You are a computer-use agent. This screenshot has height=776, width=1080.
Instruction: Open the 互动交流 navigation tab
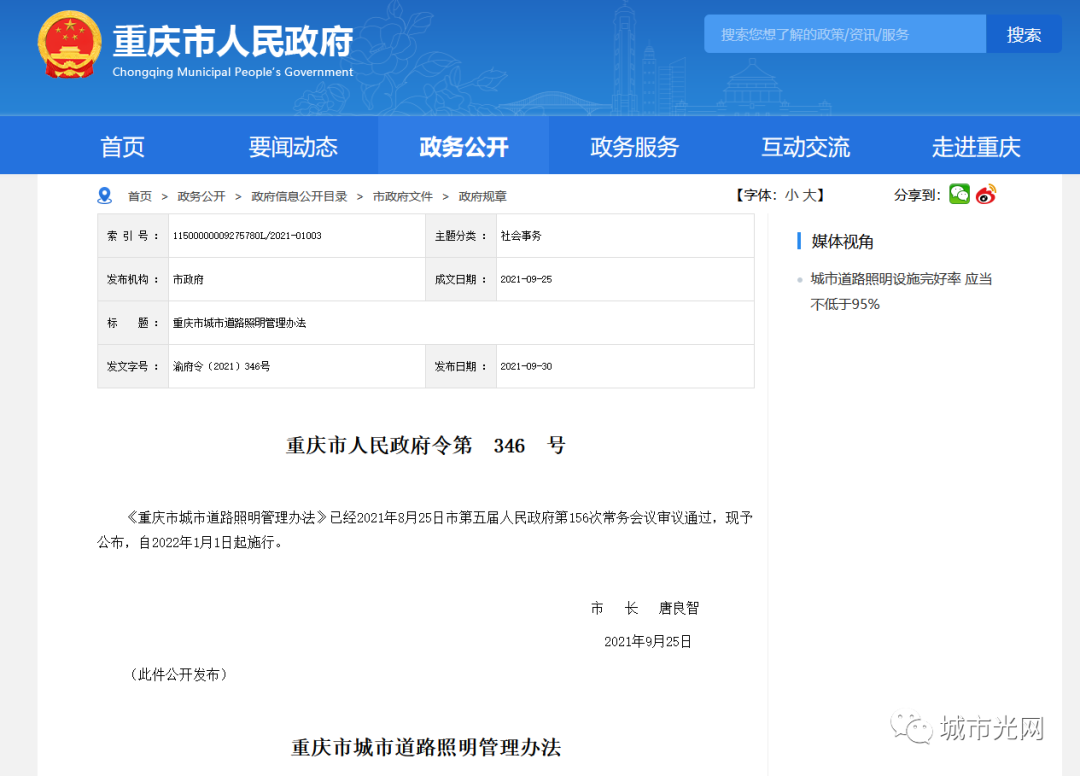805,147
